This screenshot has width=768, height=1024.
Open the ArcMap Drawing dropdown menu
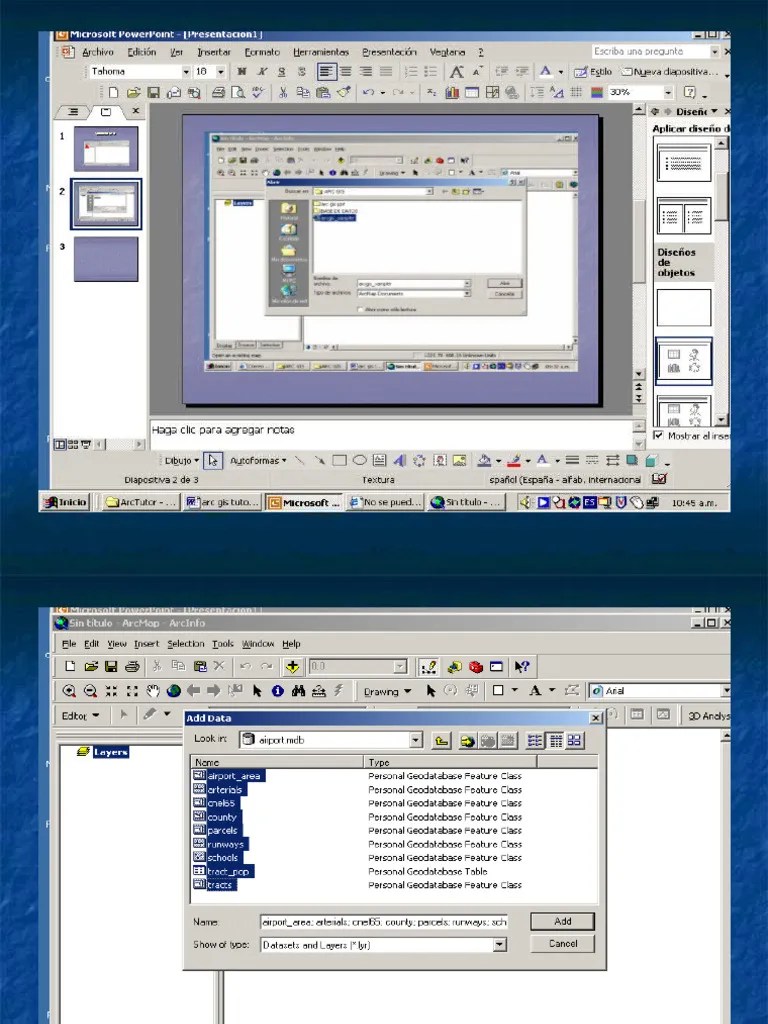click(x=387, y=691)
